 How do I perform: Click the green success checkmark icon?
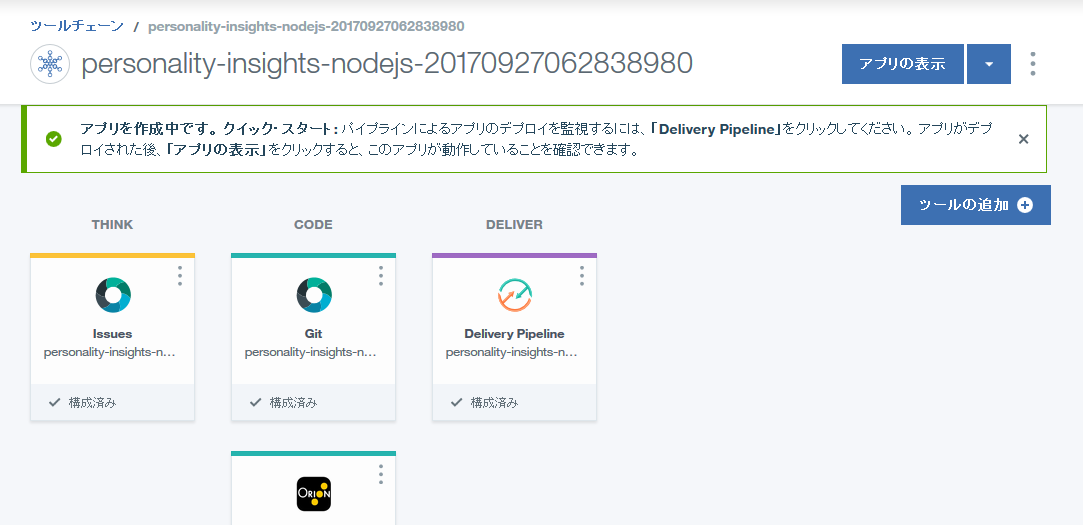click(53, 139)
